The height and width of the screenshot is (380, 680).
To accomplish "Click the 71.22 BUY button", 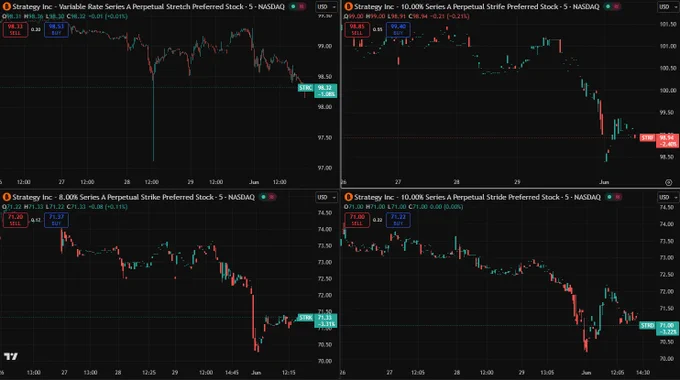I will point(398,220).
